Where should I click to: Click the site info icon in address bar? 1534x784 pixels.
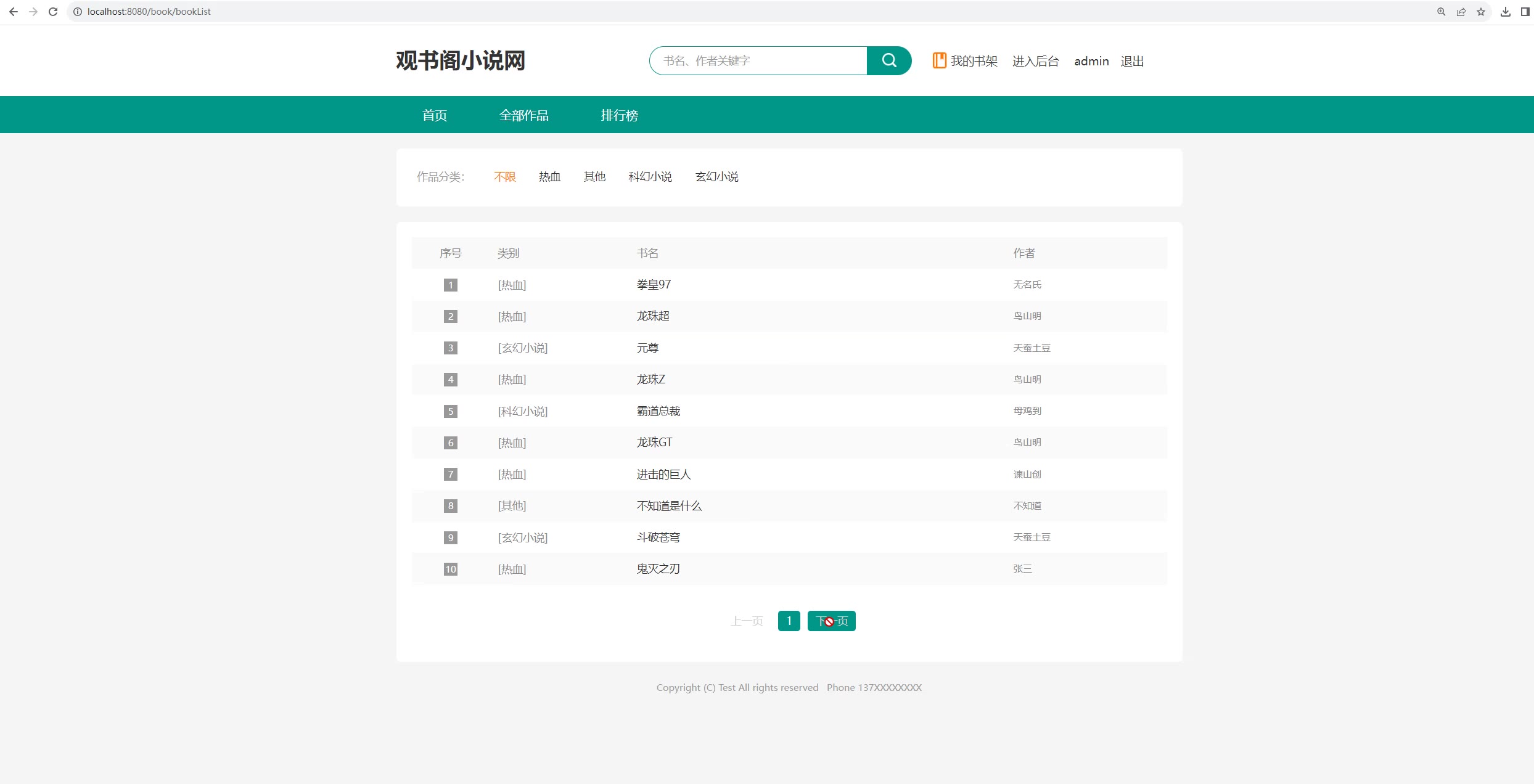78,12
